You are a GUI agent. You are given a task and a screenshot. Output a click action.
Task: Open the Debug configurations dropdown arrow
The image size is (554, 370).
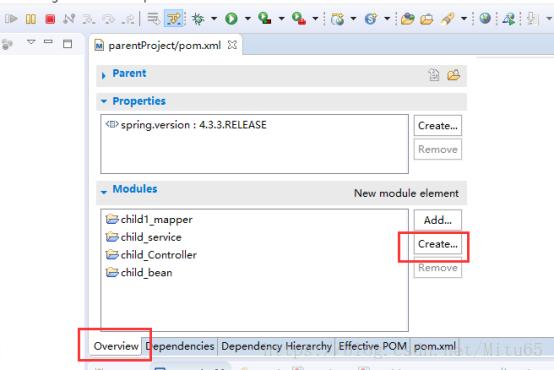(x=214, y=18)
